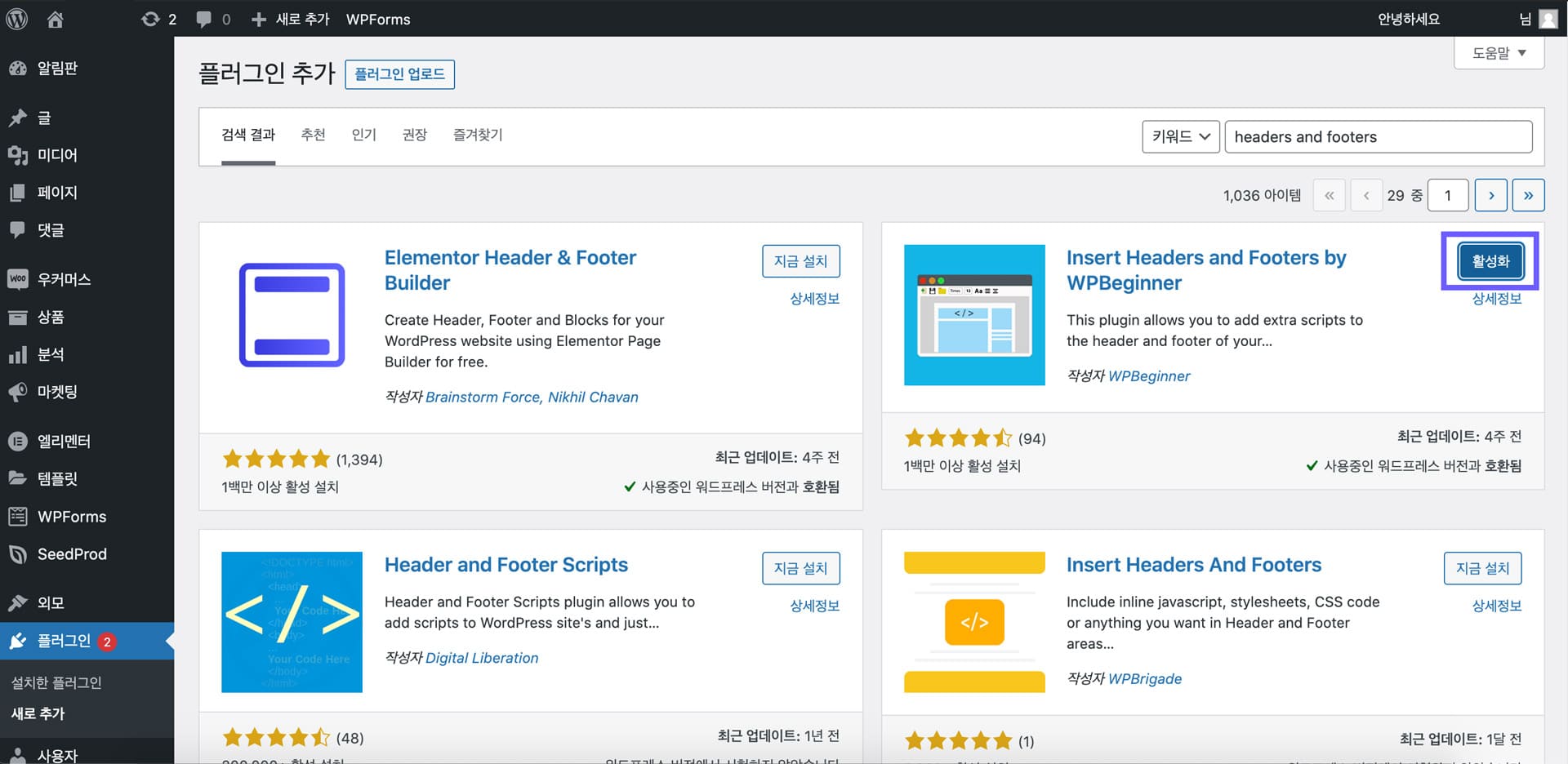Image resolution: width=1568 pixels, height=764 pixels.
Task: Switch to 인기 tab
Action: coord(363,135)
